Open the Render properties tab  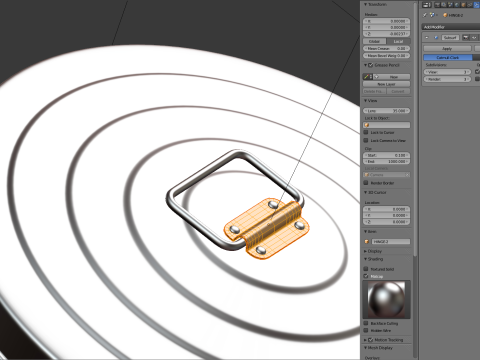tap(437, 5)
